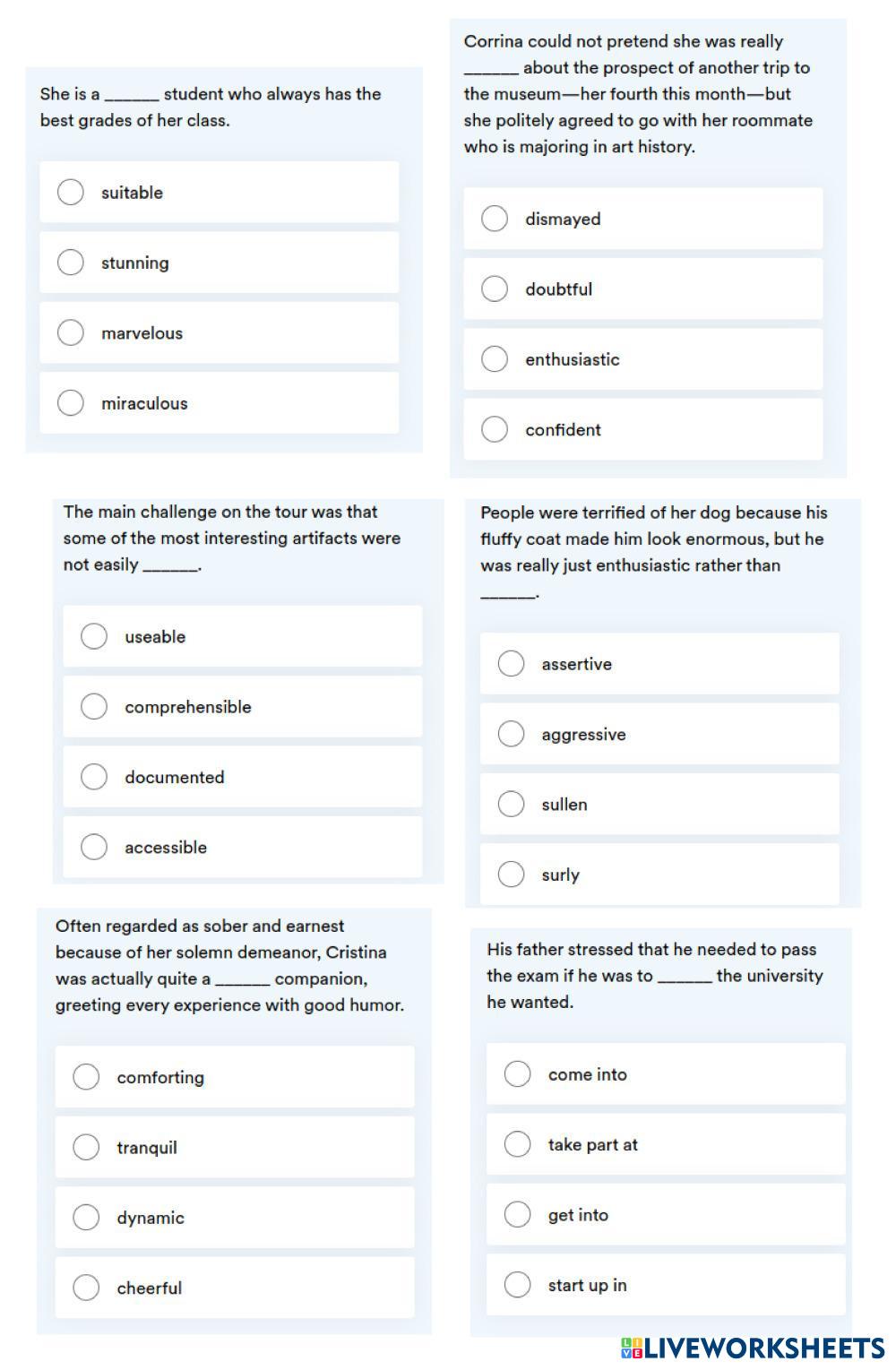Choose 'stunning' as the answer
This screenshot has width=896, height=1370.
(71, 263)
